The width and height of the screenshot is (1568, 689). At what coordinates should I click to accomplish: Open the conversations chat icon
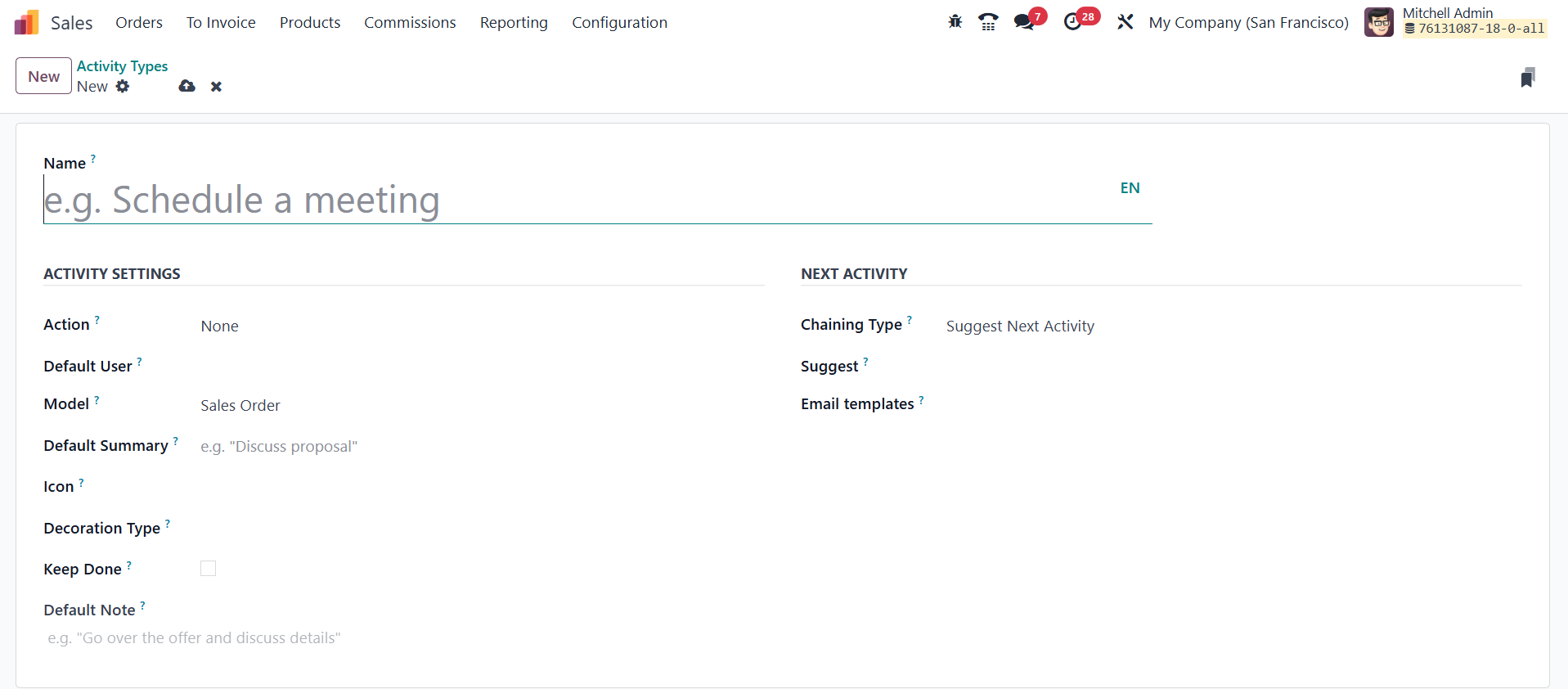1024,22
